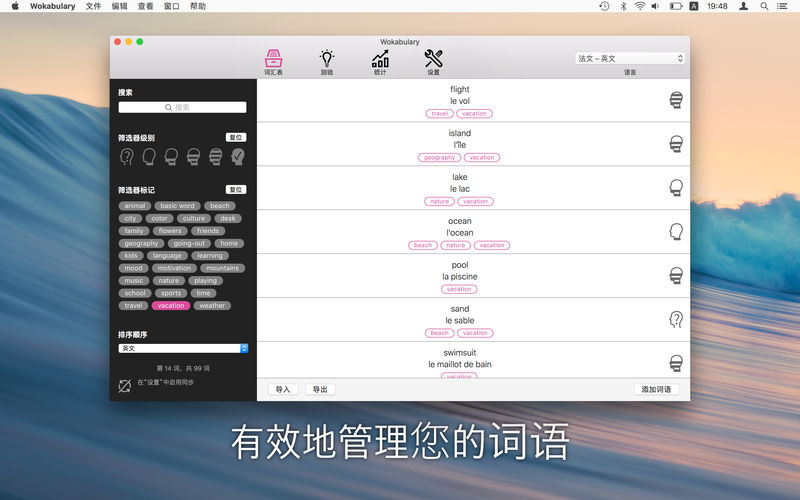Deselect the highlighted vacation tag filter
This screenshot has height=500, width=800.
coord(171,306)
